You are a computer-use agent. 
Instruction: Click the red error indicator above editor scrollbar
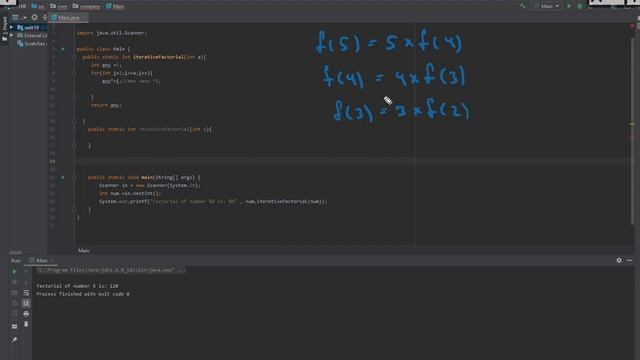pyautogui.click(x=632, y=26)
